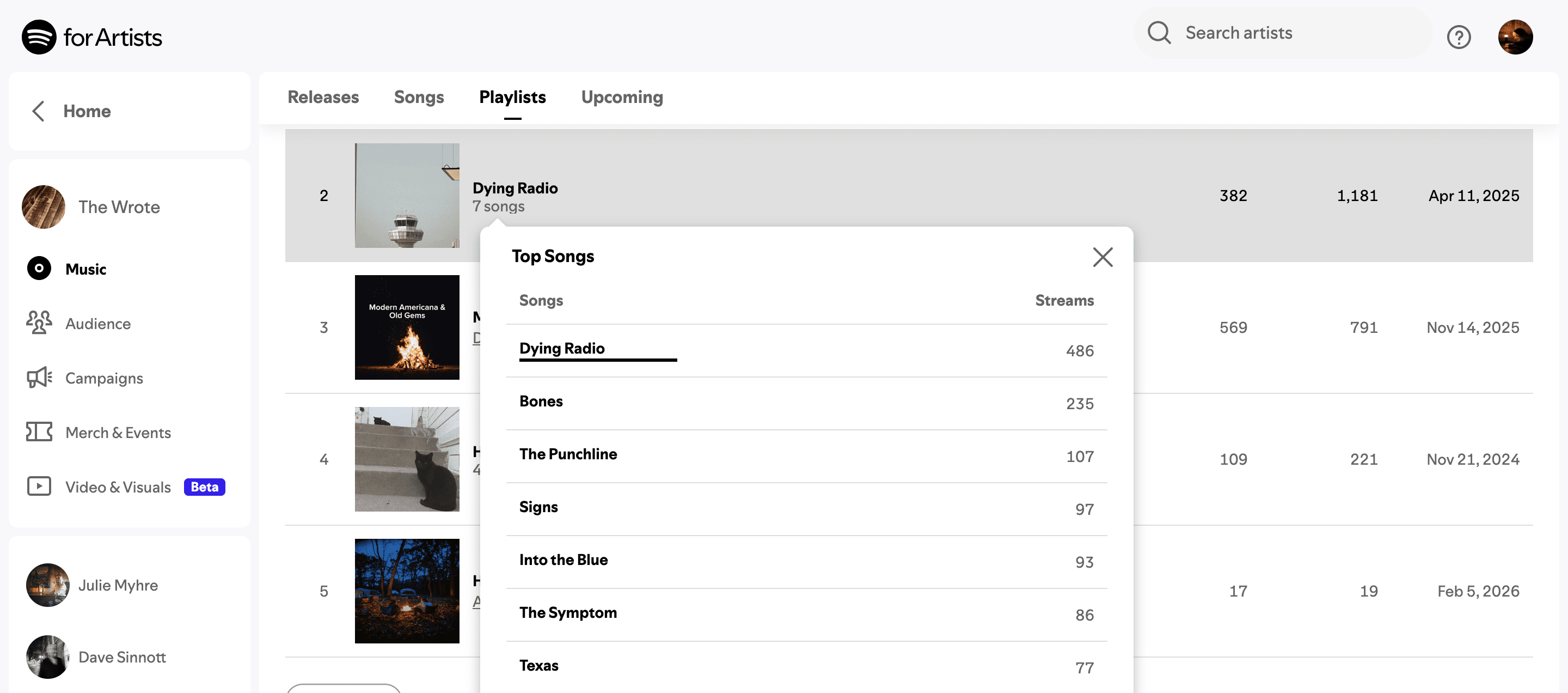The width and height of the screenshot is (1568, 693).
Task: Click the Campaigns megaphone icon
Action: click(39, 378)
